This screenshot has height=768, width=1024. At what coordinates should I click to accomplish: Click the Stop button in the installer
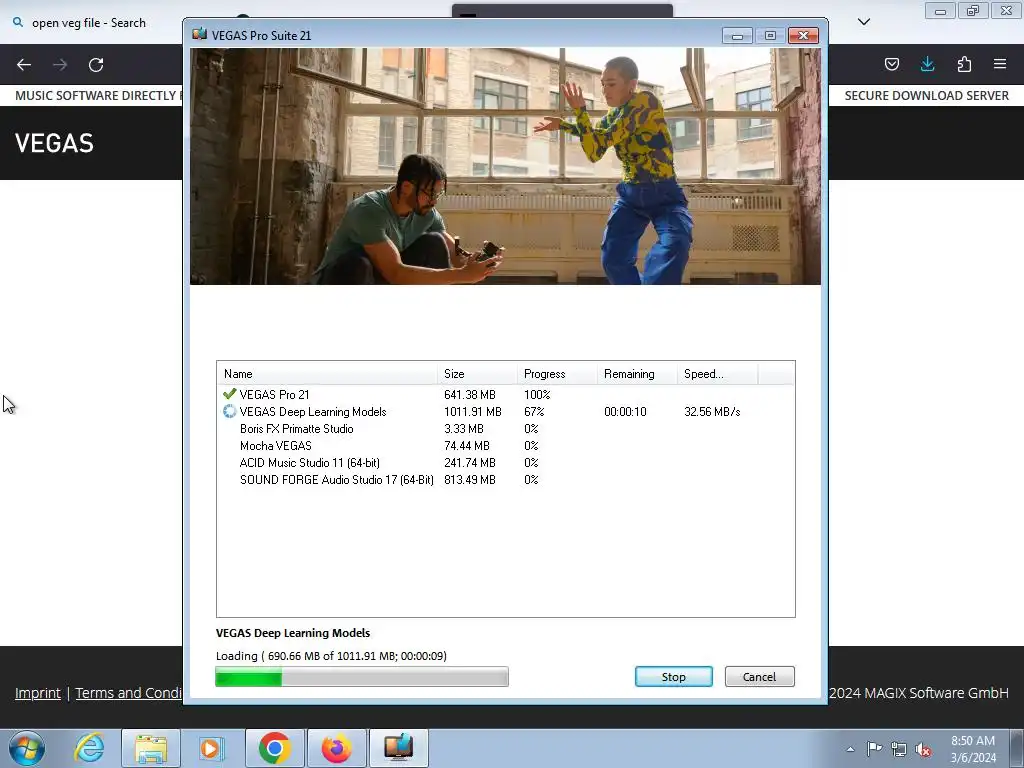673,677
